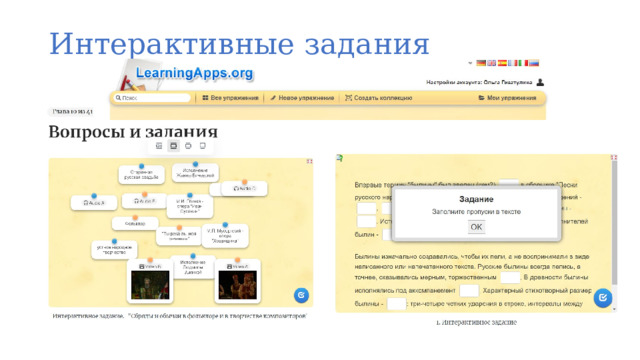Screen dimensions: 640x360
Task: Play the audio card at upper right
Action: pos(244,189)
